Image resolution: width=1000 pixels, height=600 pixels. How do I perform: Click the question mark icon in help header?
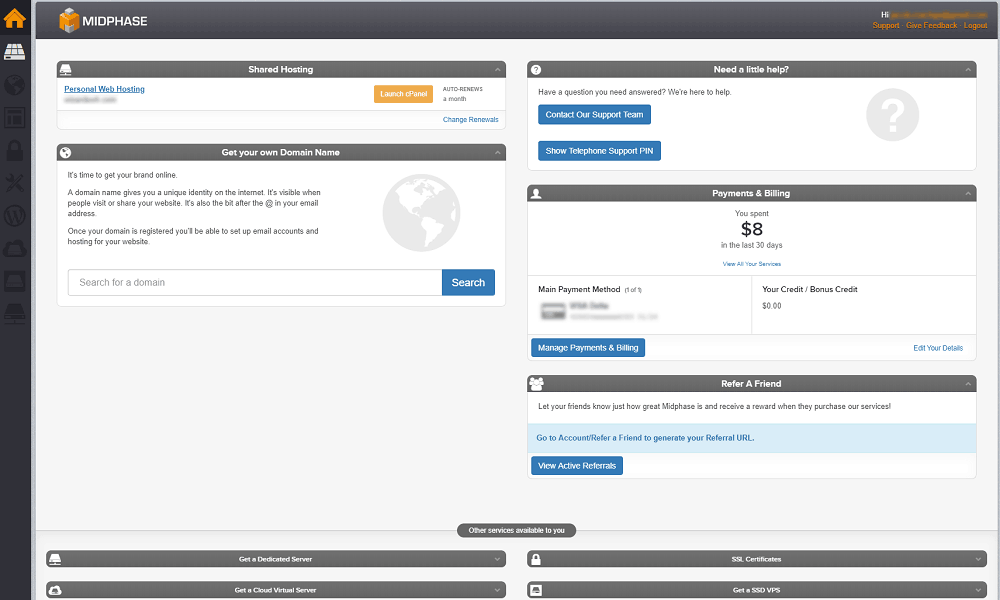click(x=536, y=70)
